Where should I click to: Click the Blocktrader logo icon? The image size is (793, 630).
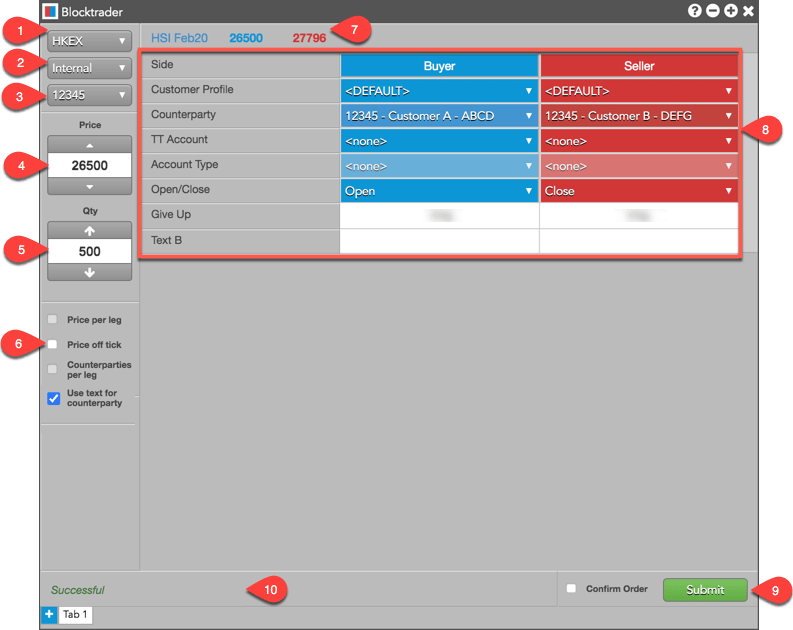[50, 11]
